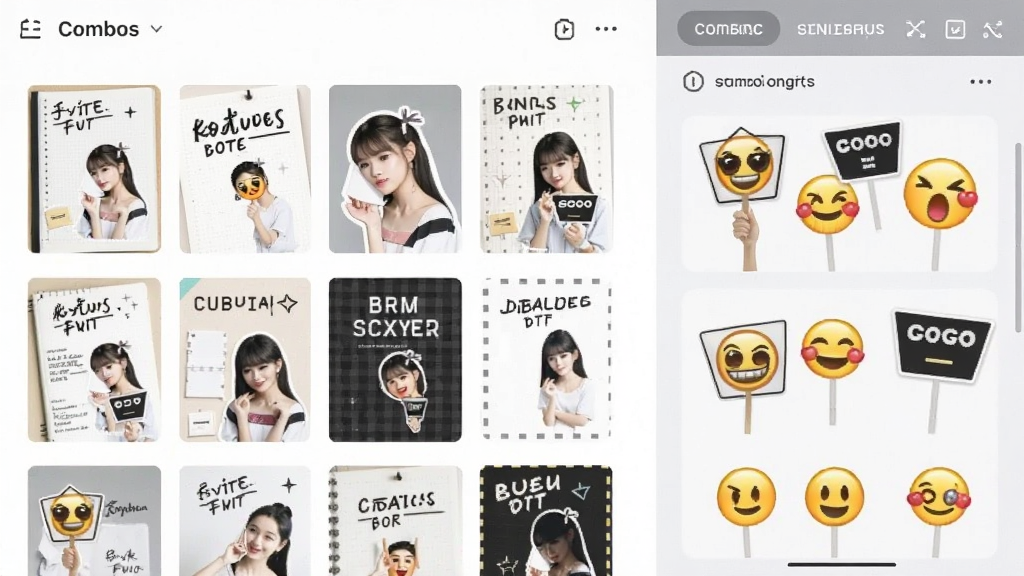Screen dimensions: 1024x576
Task: Open the three-dot menu on the samooiongrts row
Action: (x=980, y=82)
